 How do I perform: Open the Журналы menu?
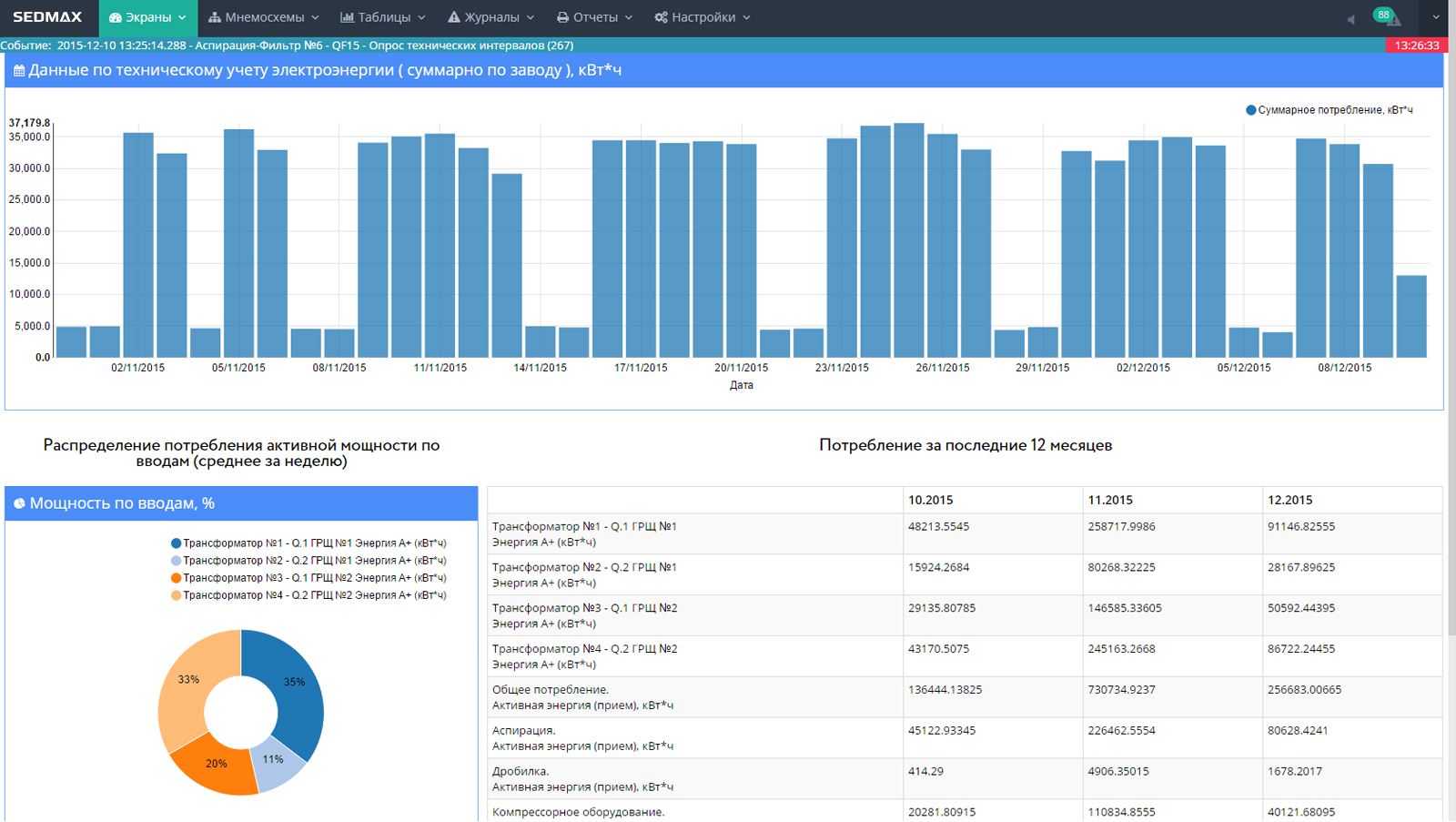[491, 17]
